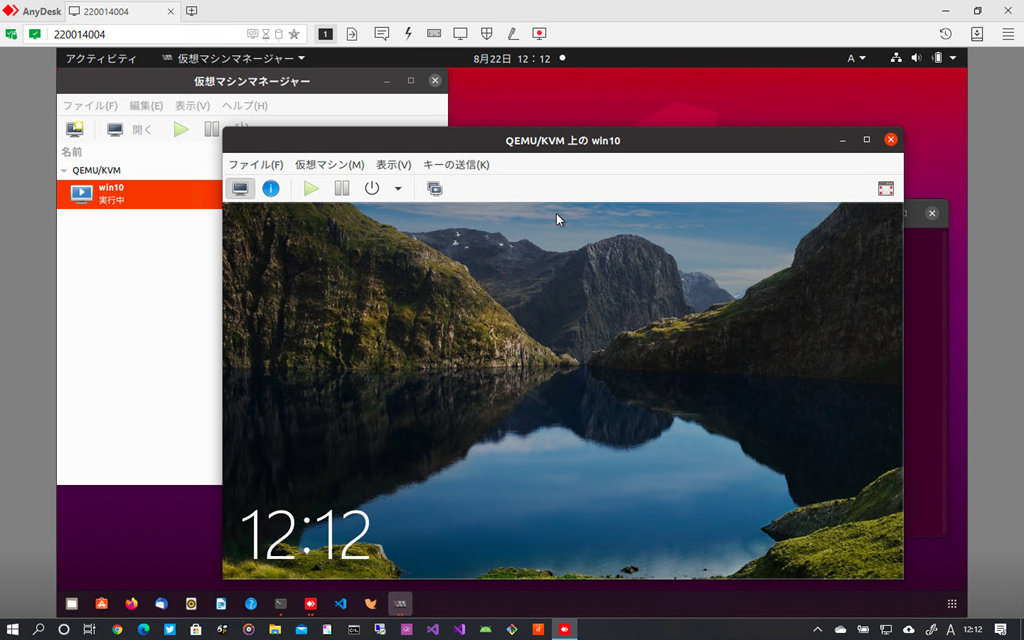Switch VM viewer to fullscreen
The image size is (1024, 640).
point(885,188)
